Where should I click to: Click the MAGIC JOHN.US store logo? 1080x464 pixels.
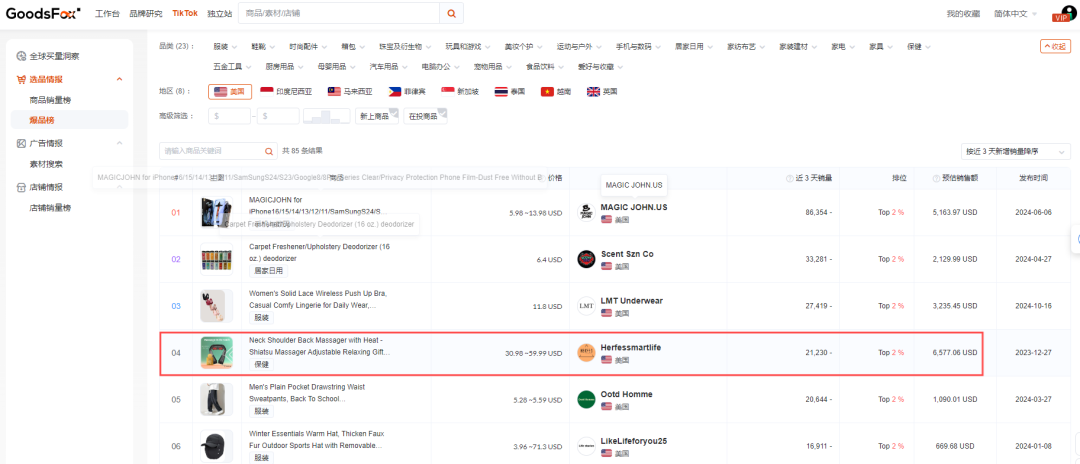coord(586,212)
